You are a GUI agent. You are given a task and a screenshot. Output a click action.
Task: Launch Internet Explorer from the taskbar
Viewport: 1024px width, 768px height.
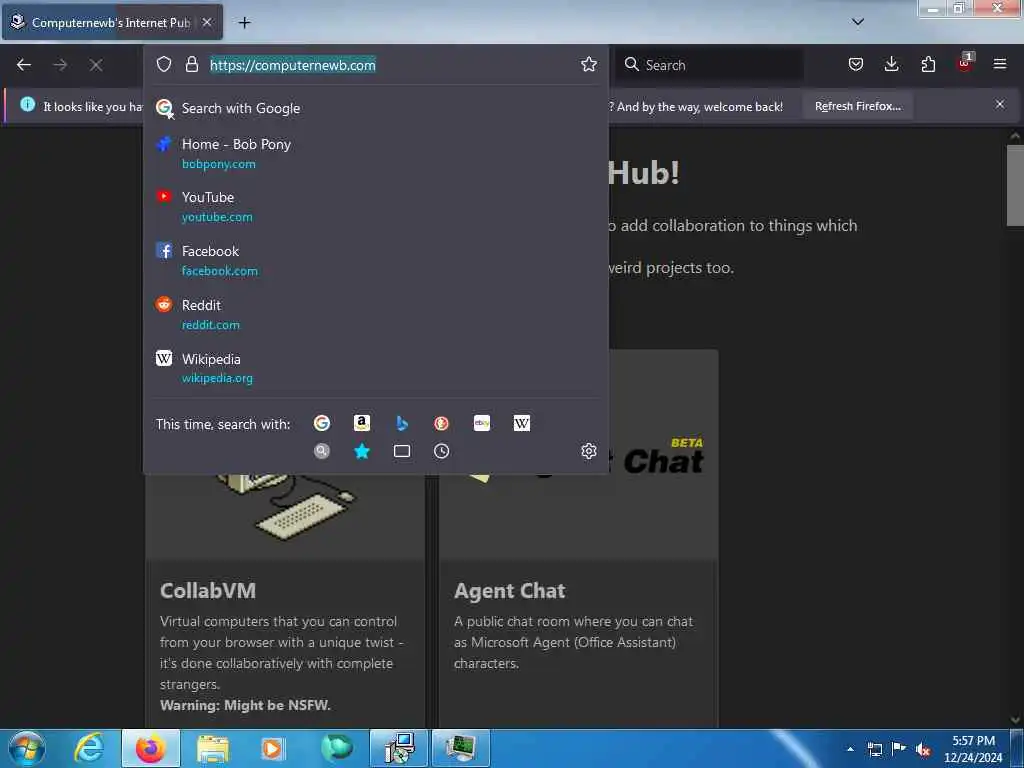(x=89, y=748)
